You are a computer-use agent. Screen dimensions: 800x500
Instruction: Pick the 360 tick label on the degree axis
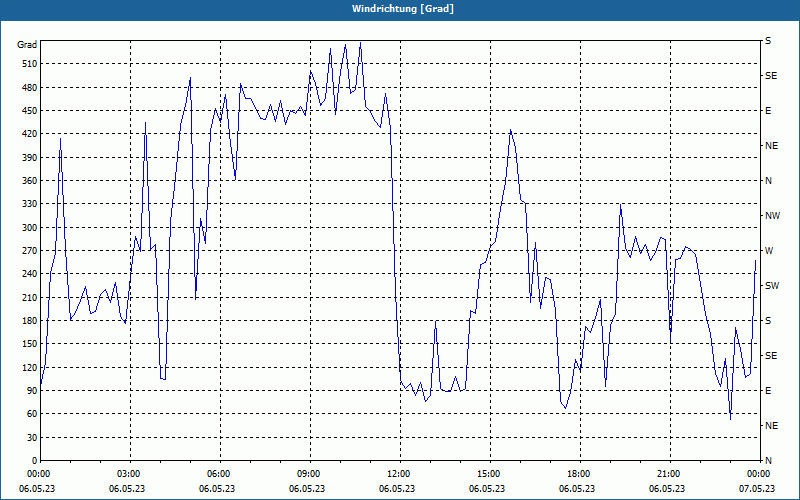30,181
